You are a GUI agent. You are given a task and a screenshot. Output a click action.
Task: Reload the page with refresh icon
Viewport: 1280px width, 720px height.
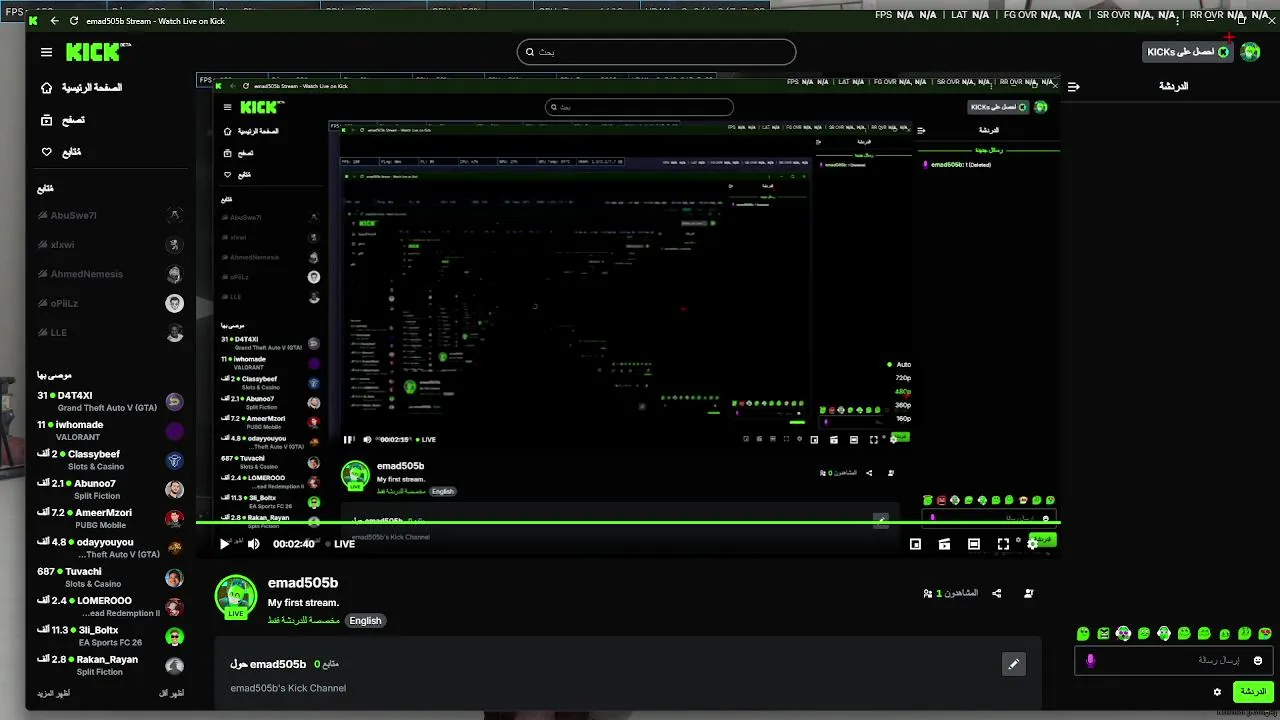(x=74, y=21)
